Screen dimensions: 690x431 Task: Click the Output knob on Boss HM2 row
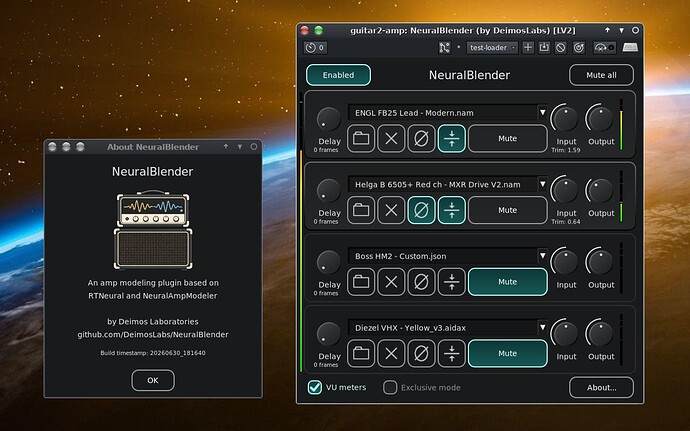(x=600, y=262)
